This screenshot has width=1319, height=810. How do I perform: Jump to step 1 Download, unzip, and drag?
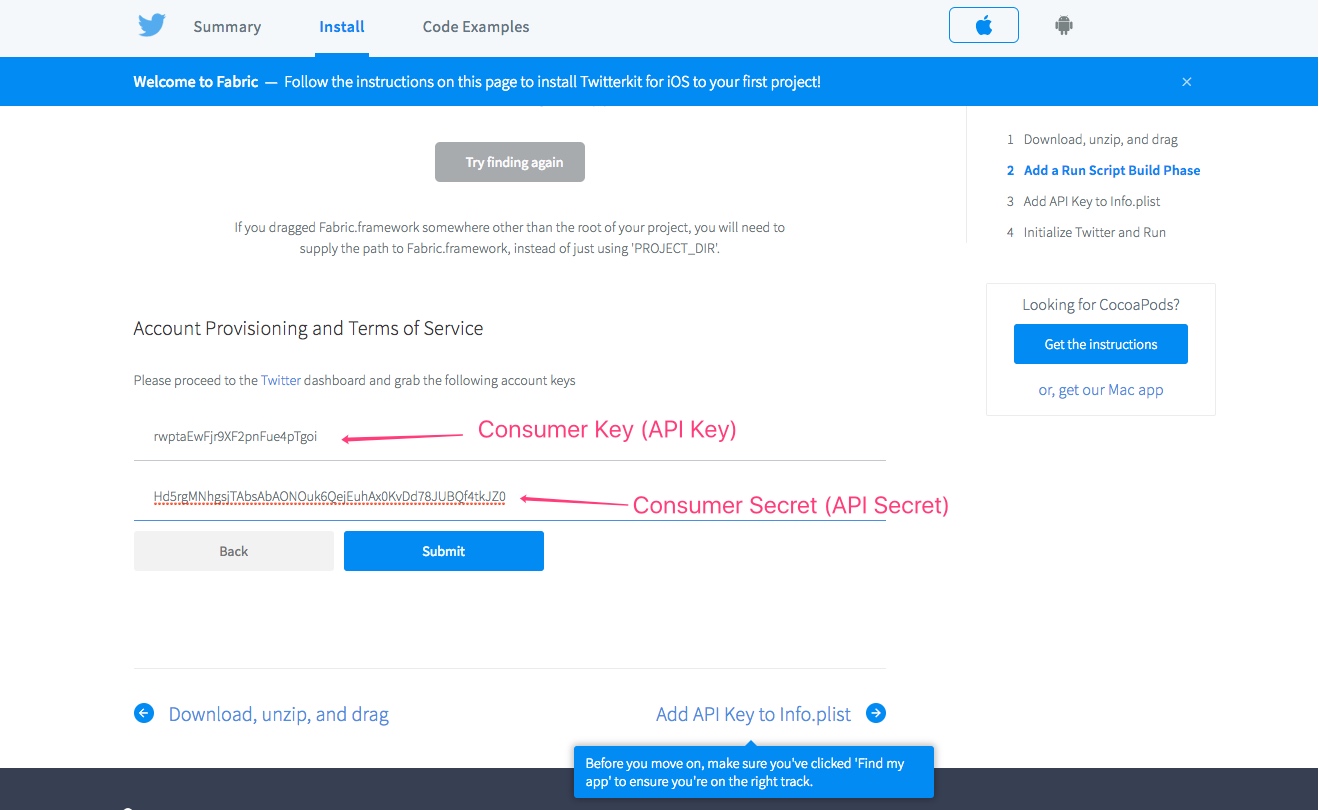1100,140
